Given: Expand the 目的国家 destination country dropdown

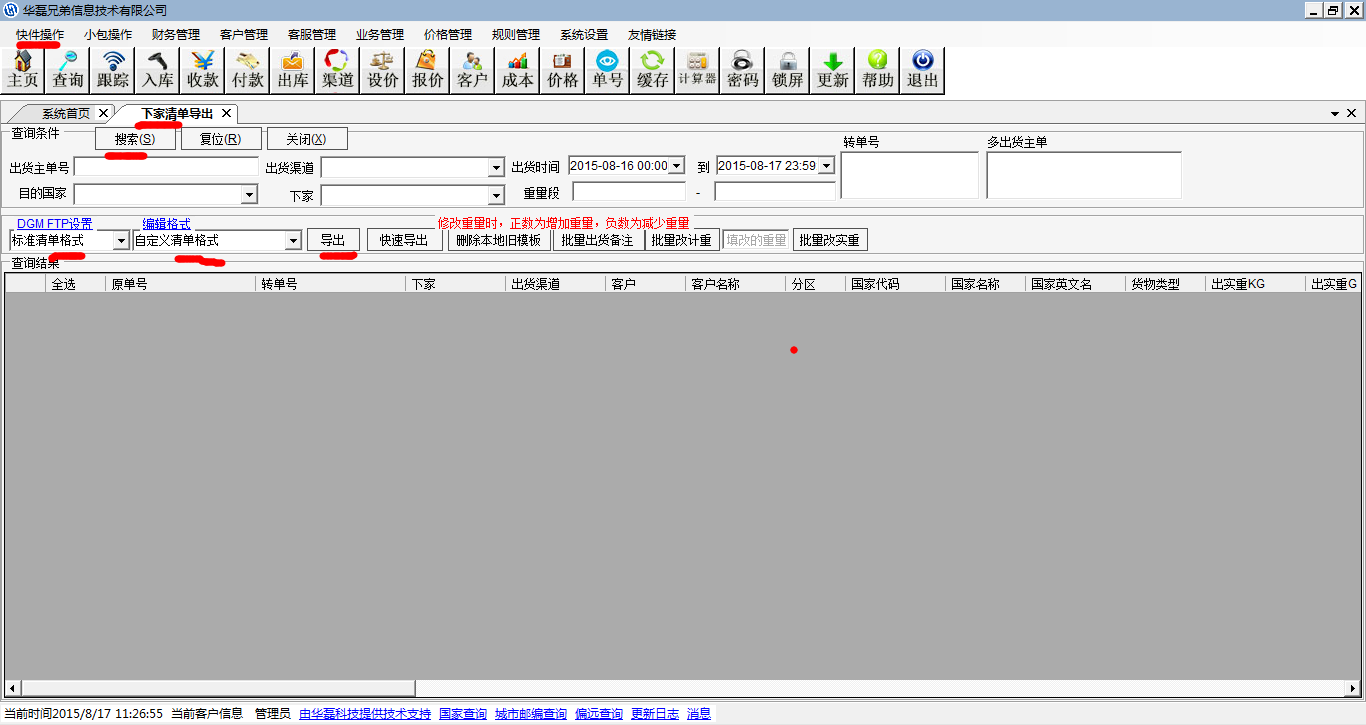Looking at the screenshot, I should (x=249, y=195).
